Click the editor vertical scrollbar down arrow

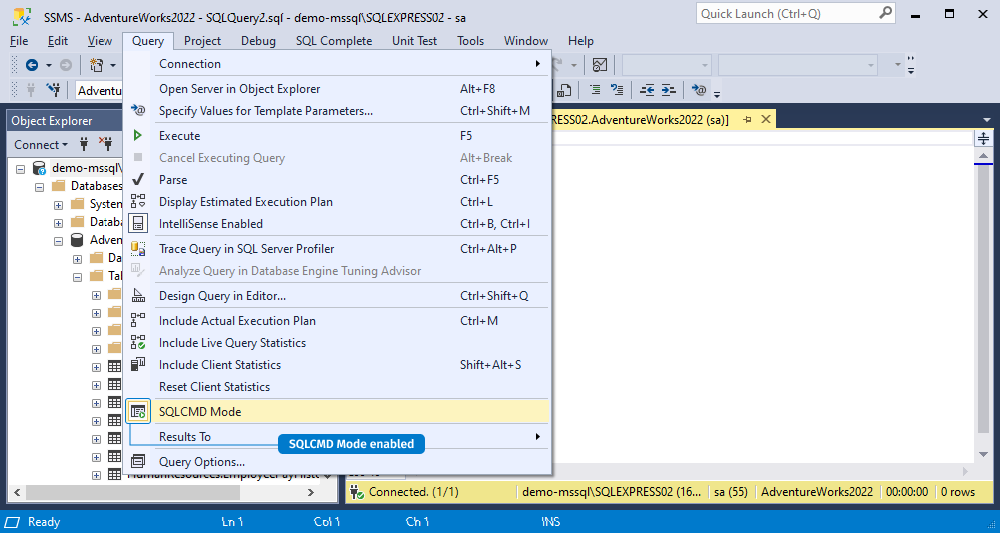click(983, 454)
